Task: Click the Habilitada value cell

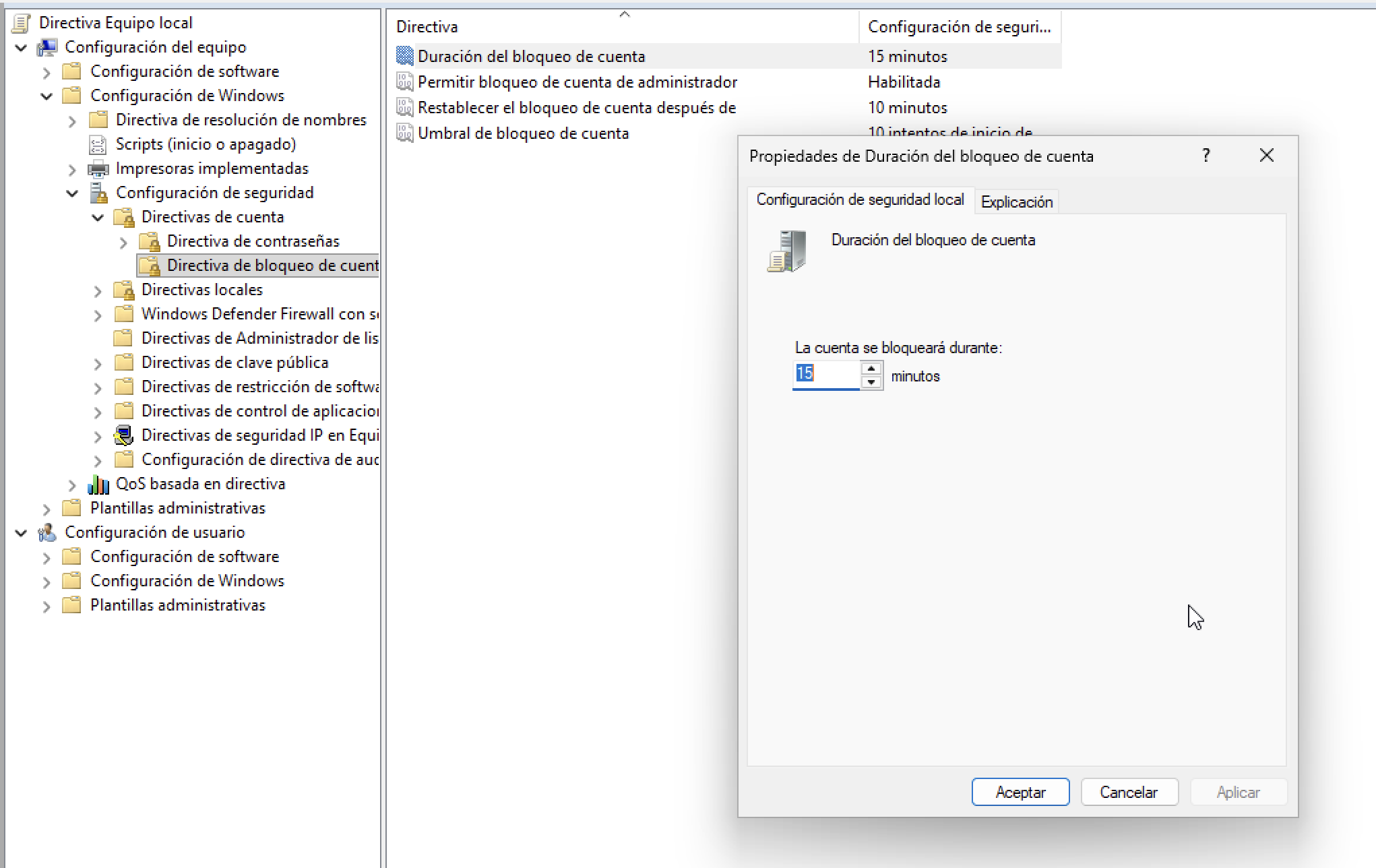Action: pos(904,82)
